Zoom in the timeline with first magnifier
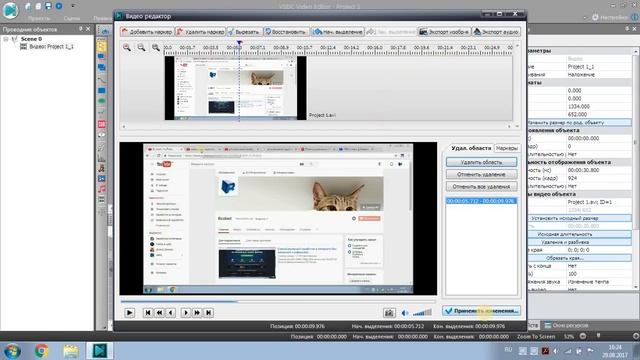The width and height of the screenshot is (640, 360). (x=127, y=47)
